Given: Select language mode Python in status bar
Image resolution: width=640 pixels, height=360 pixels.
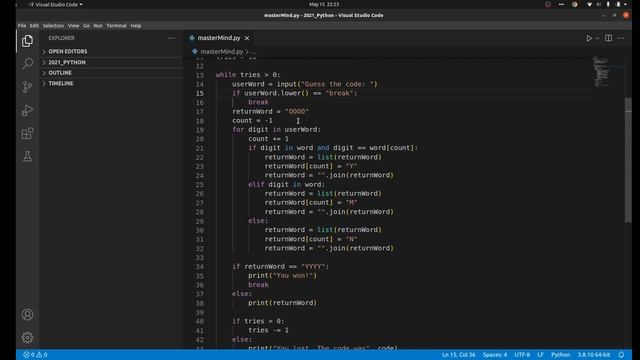Looking at the screenshot, I should coord(560,355).
